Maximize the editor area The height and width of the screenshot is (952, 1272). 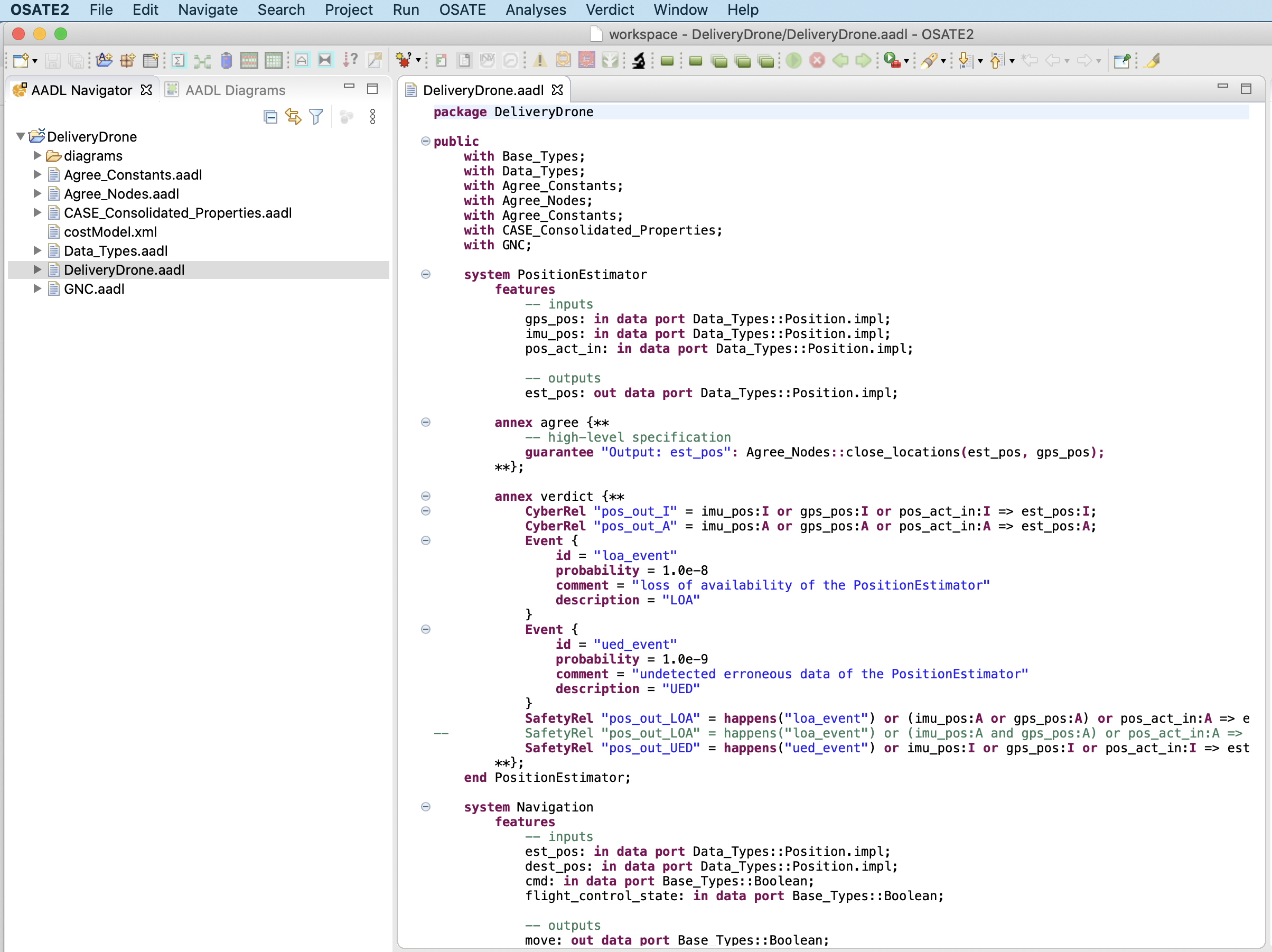pos(1246,89)
